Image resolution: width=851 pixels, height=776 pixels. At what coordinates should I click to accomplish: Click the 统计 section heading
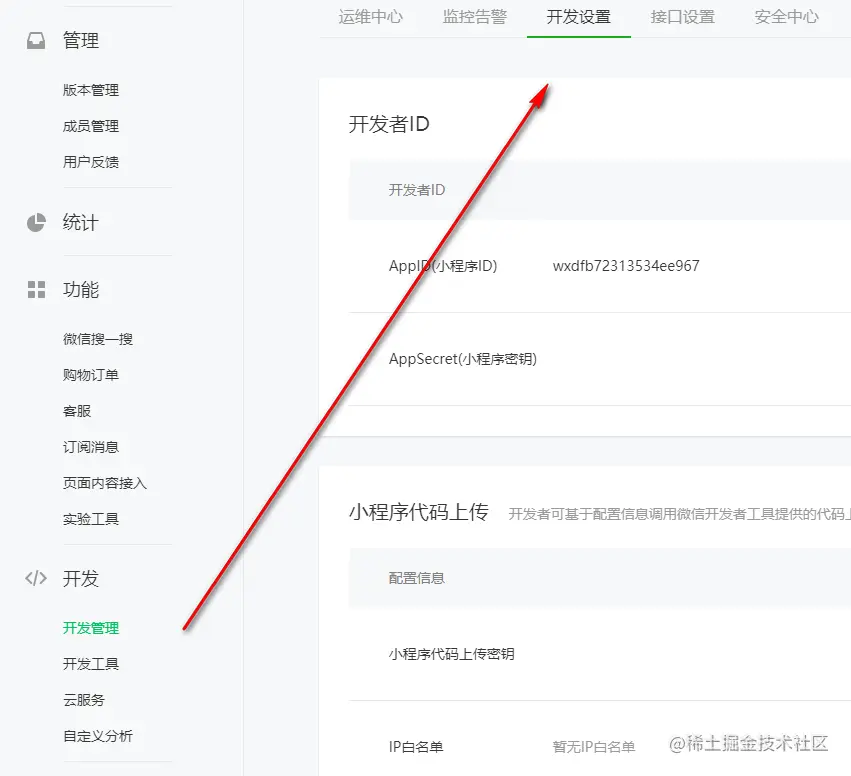[x=81, y=222]
